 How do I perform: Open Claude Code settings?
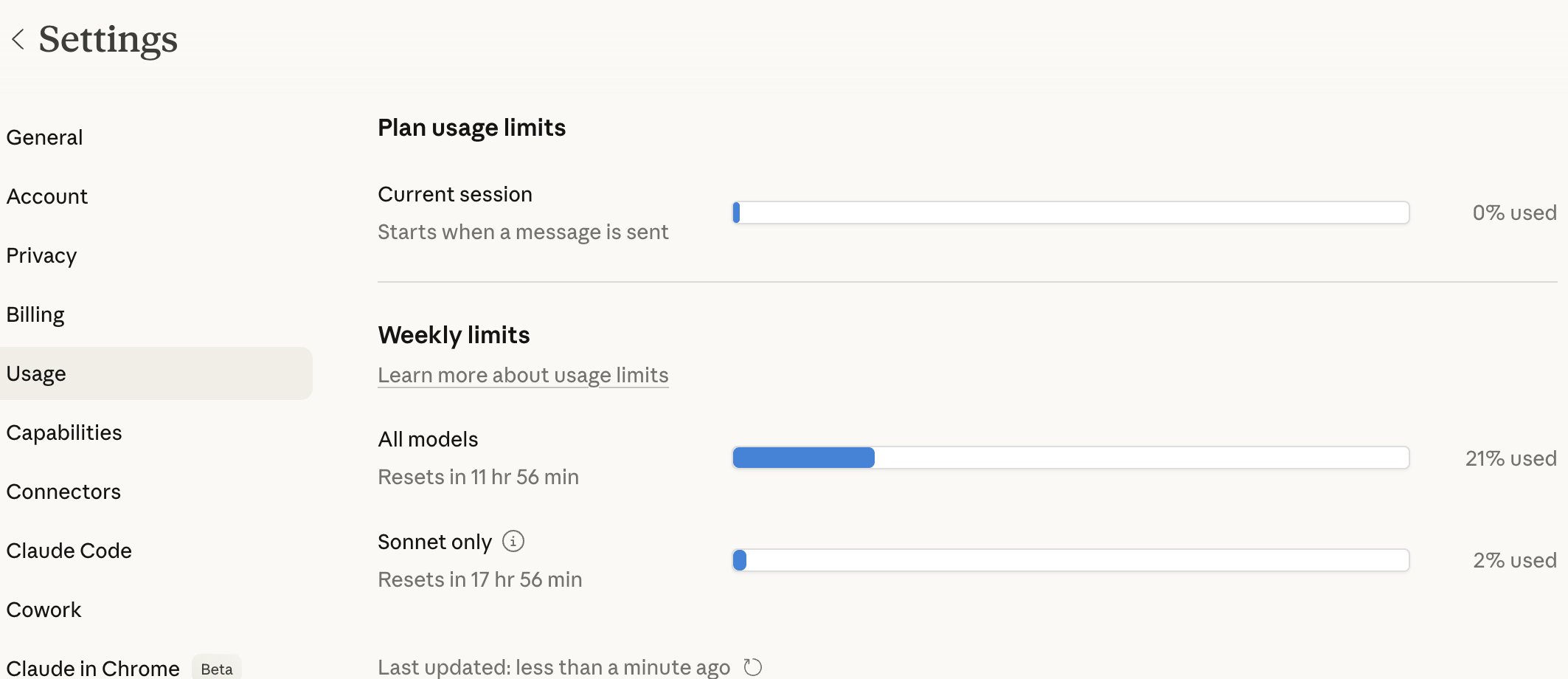(69, 551)
